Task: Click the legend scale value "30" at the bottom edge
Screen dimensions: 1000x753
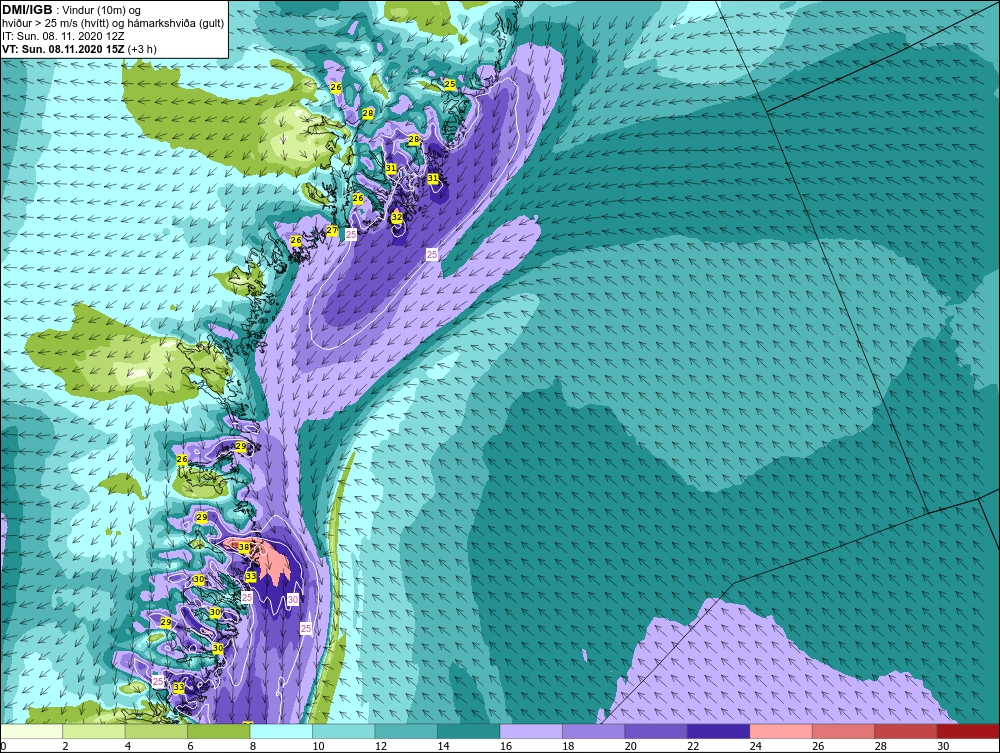Action: point(943,746)
